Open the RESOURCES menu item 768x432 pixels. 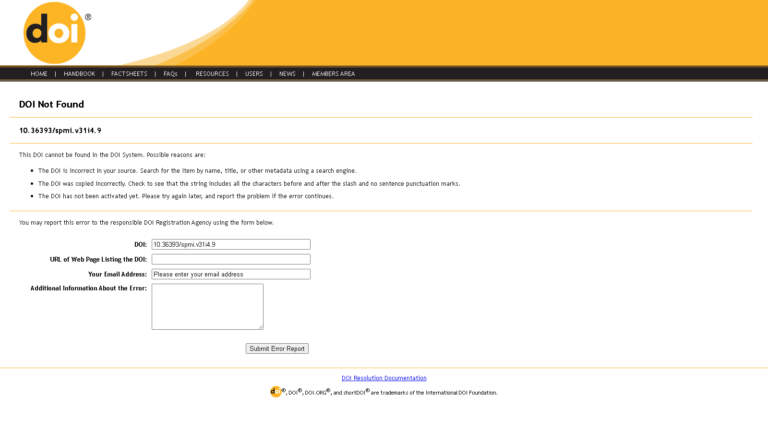point(212,74)
